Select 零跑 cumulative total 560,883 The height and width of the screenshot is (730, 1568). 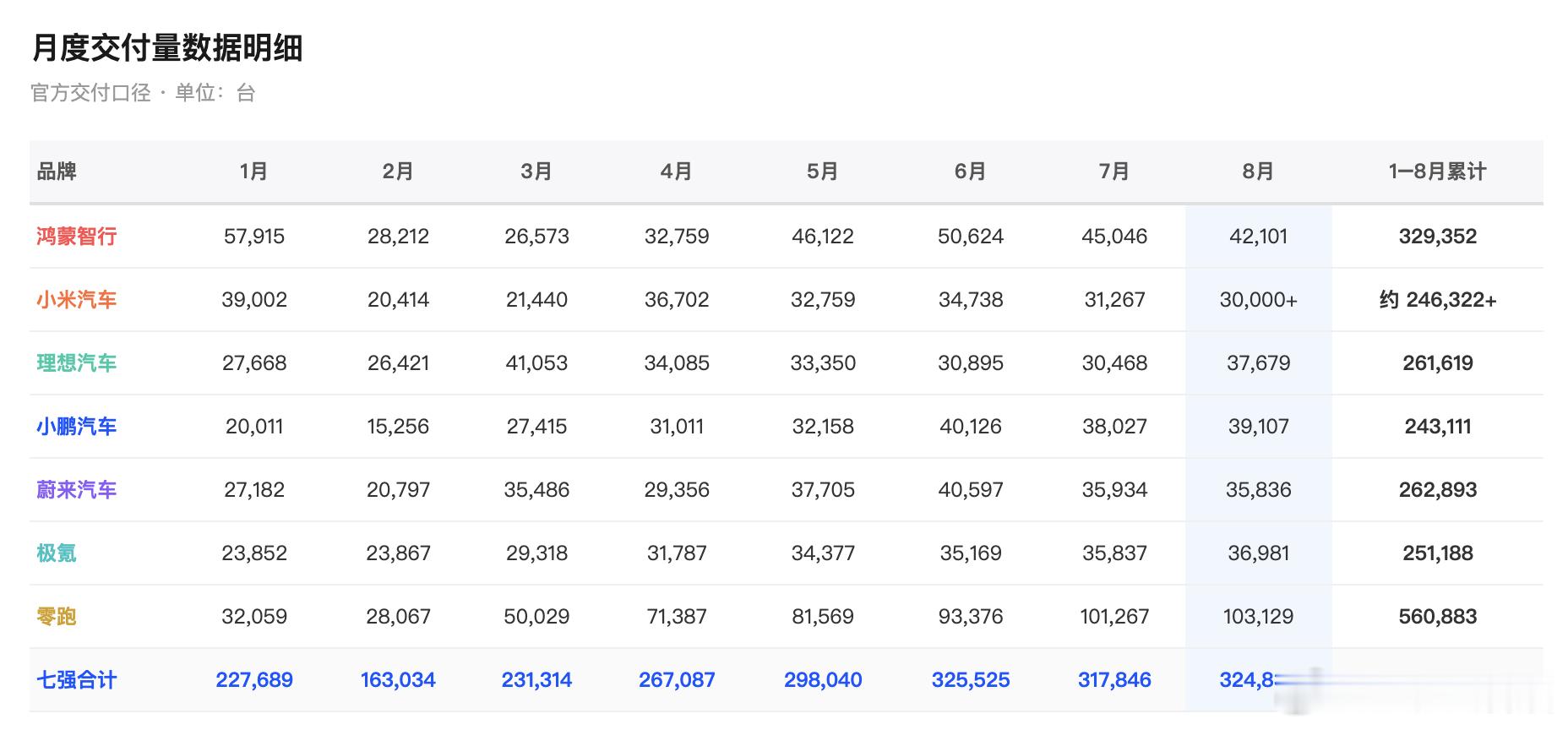(1438, 617)
